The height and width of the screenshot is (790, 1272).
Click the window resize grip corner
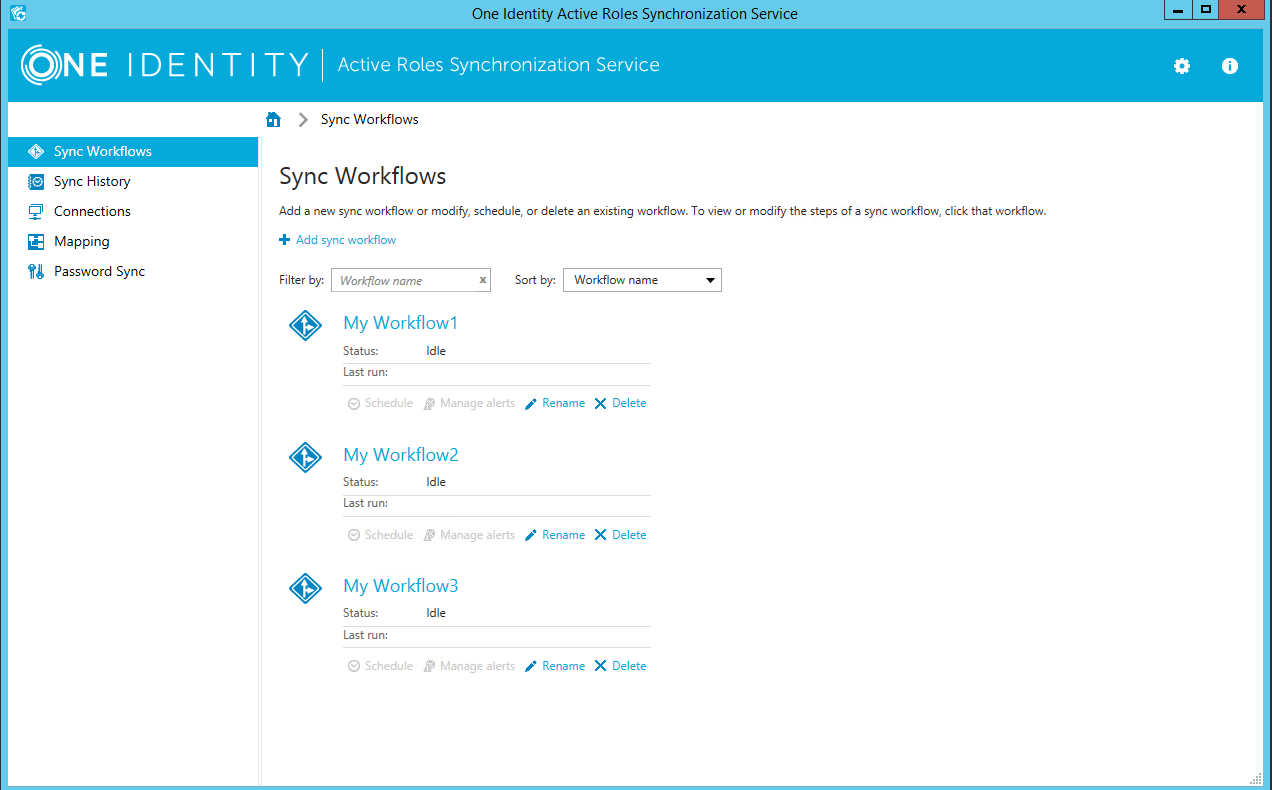pos(1256,778)
